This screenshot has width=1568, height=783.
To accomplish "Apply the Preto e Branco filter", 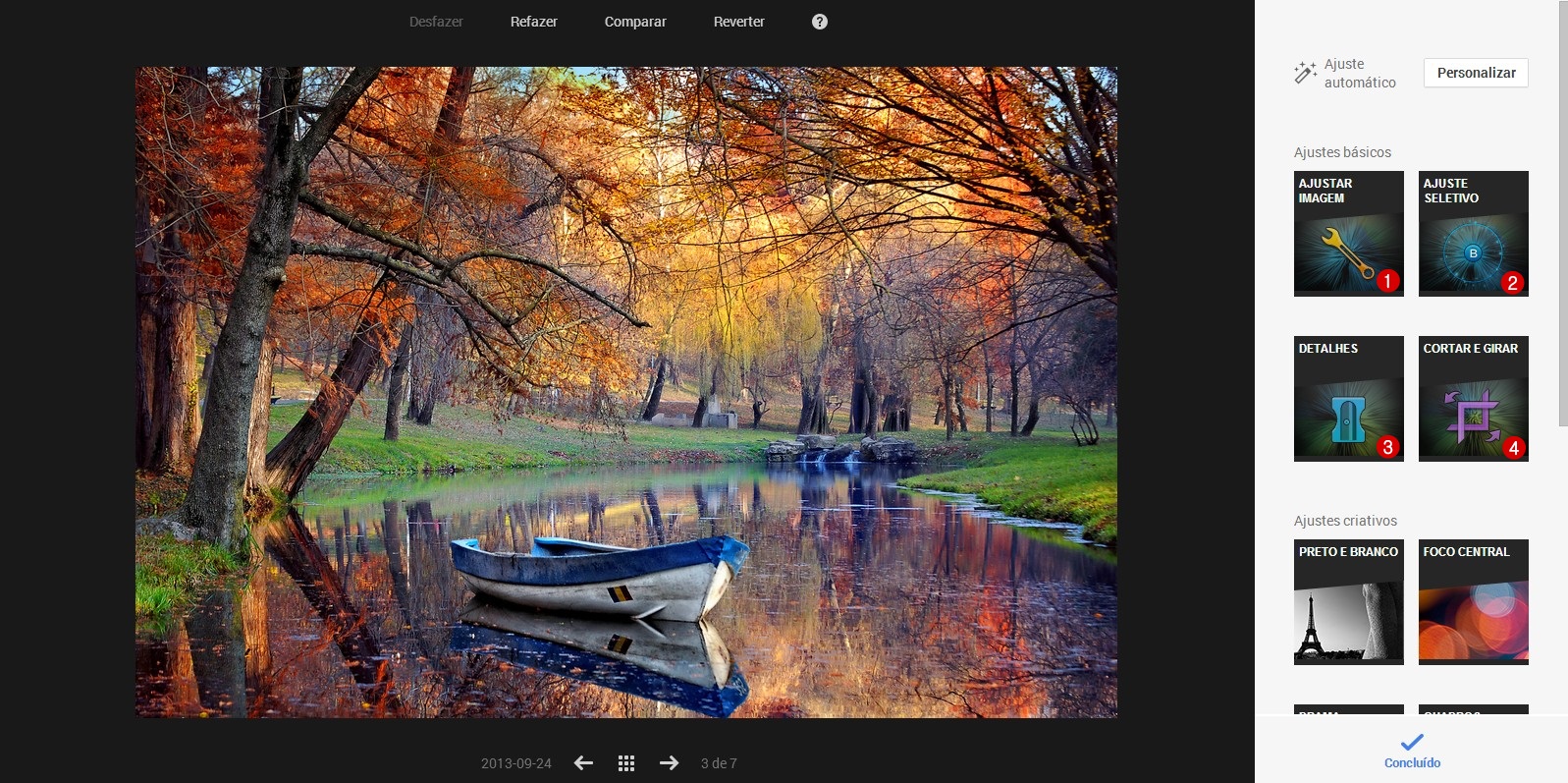I will pyautogui.click(x=1349, y=602).
